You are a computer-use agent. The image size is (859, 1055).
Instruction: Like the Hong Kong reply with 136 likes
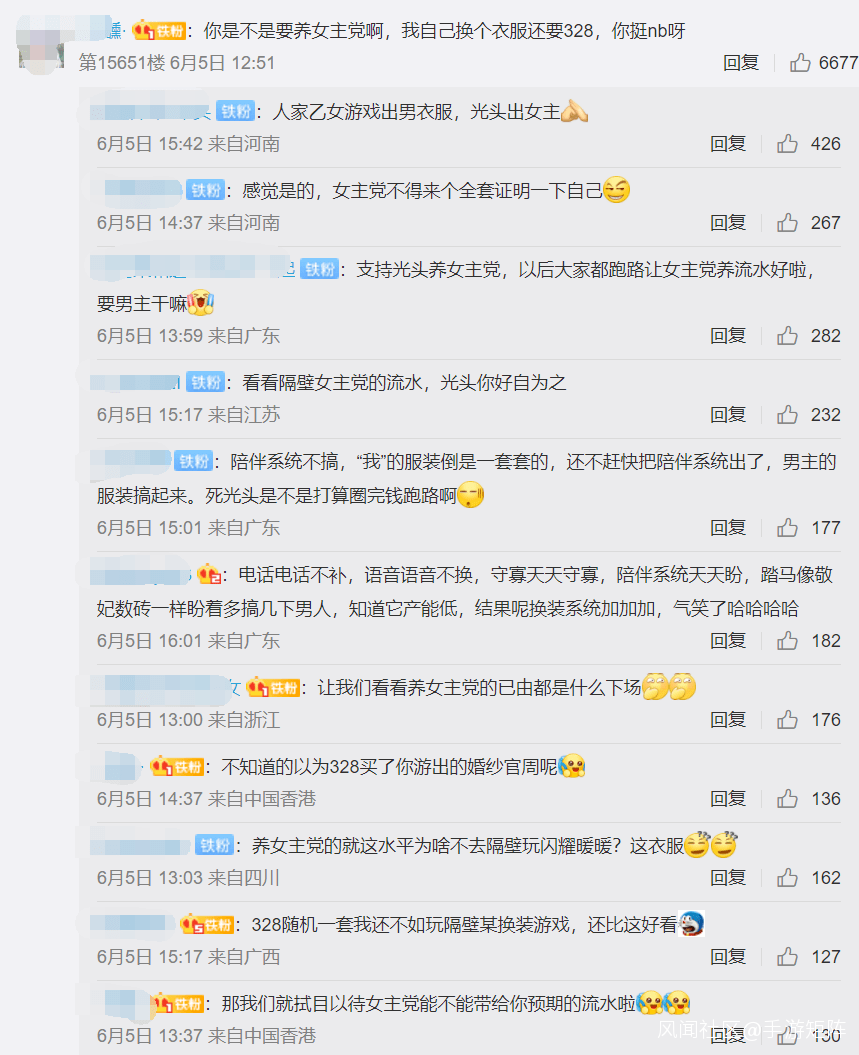[787, 799]
